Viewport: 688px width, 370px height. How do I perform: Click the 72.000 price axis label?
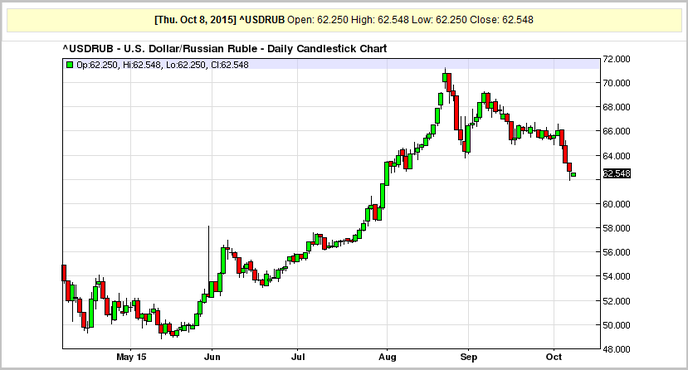tap(616, 59)
